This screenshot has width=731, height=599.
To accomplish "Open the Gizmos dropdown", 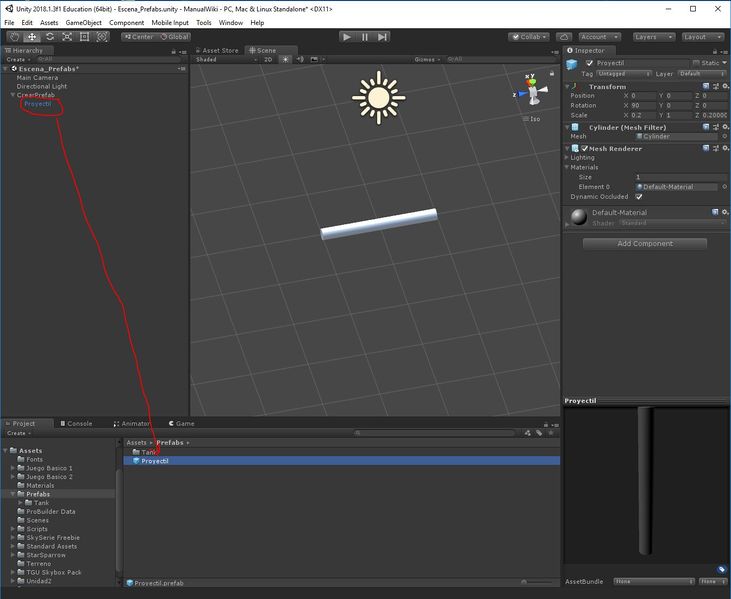I will coord(427,60).
